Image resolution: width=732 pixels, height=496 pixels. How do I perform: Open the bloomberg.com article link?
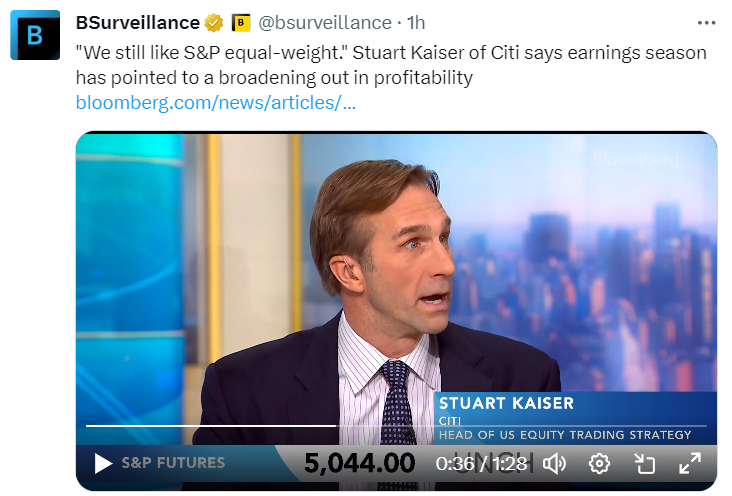click(215, 102)
